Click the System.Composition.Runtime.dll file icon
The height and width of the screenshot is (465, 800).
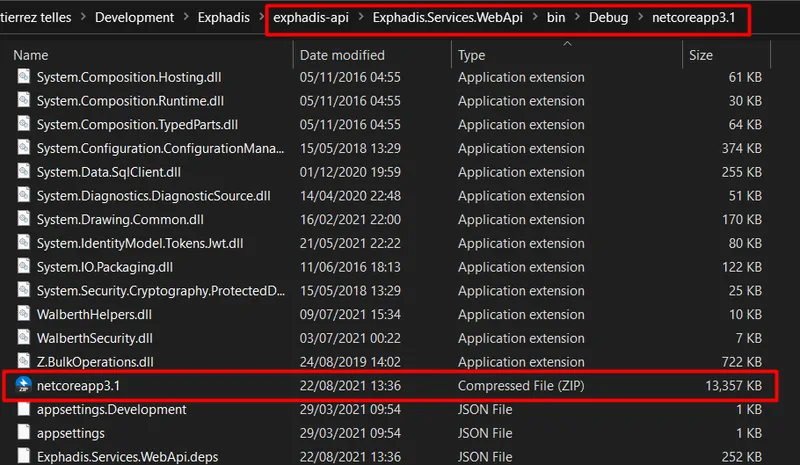pyautogui.click(x=23, y=100)
